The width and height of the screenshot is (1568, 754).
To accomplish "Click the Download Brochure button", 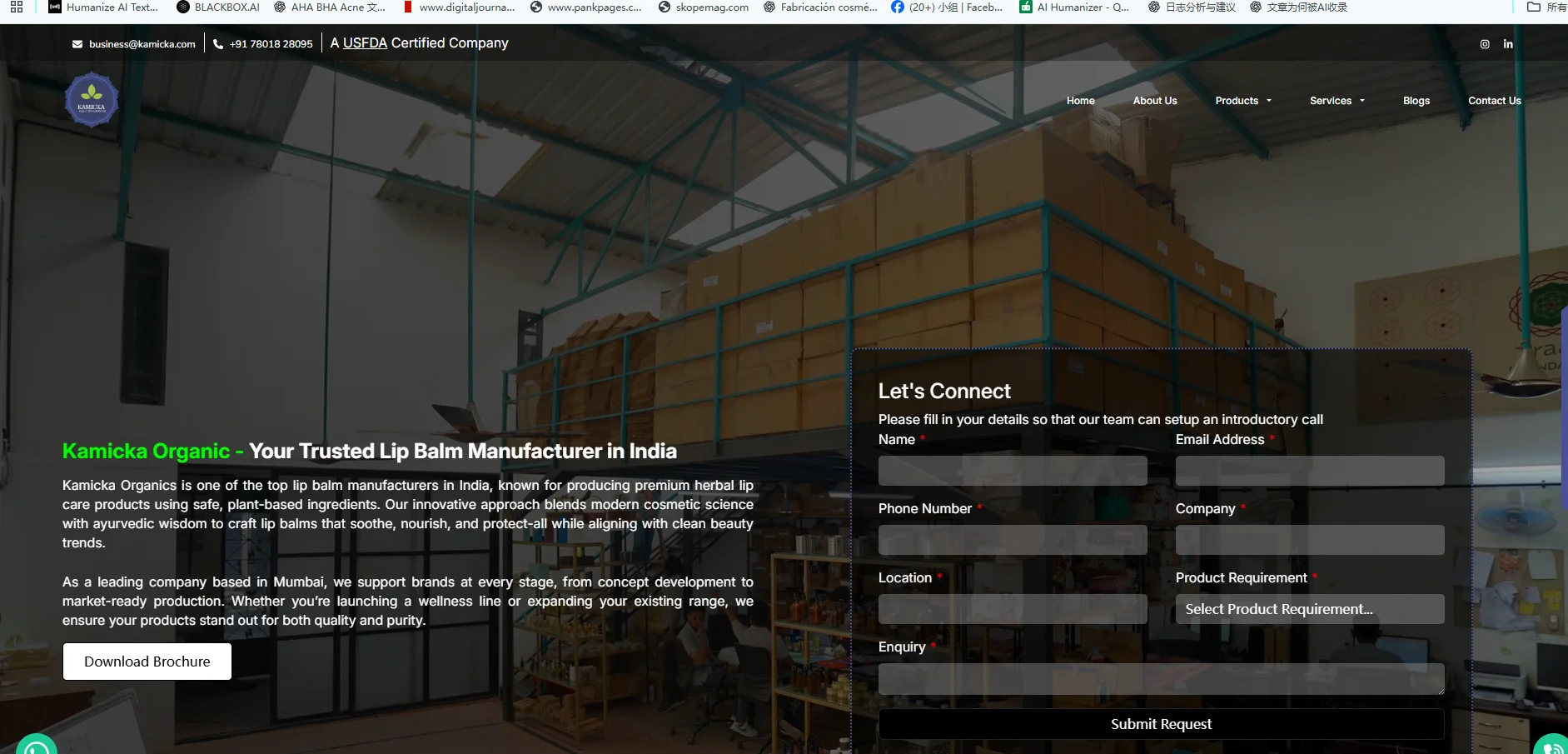I will 147,661.
